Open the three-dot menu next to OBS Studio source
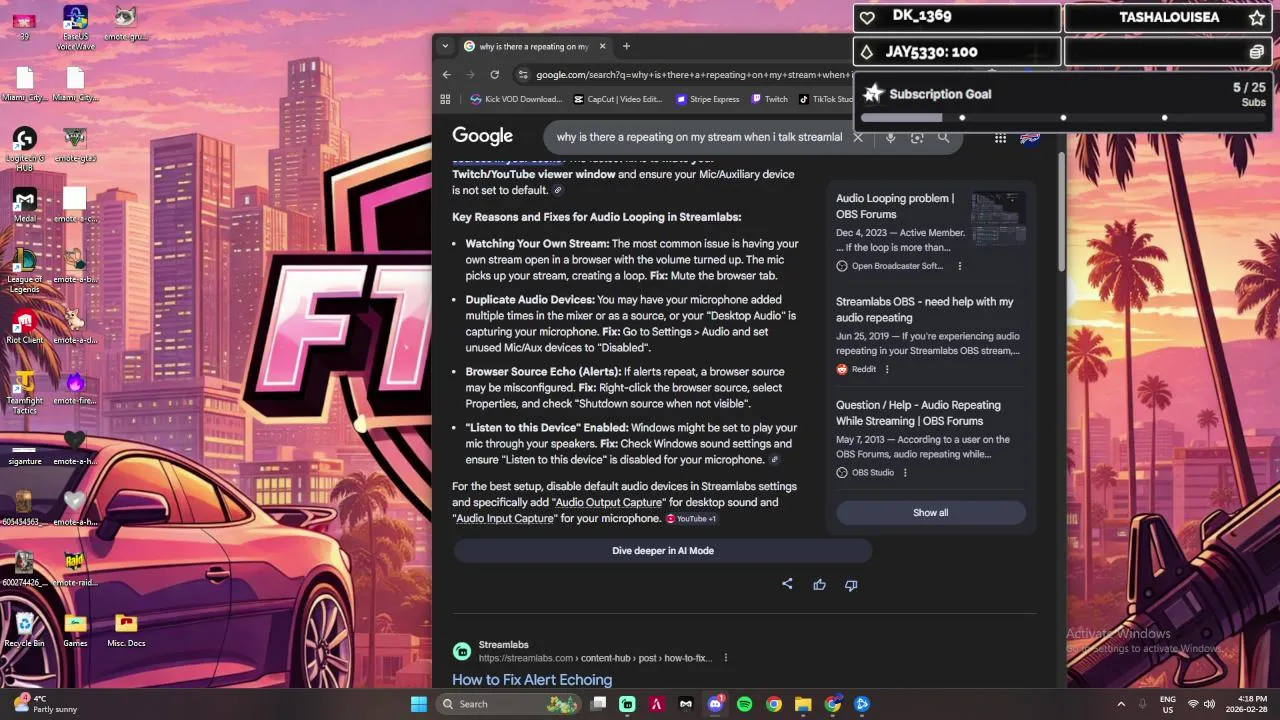Screen dimensions: 1280x720 click(905, 473)
